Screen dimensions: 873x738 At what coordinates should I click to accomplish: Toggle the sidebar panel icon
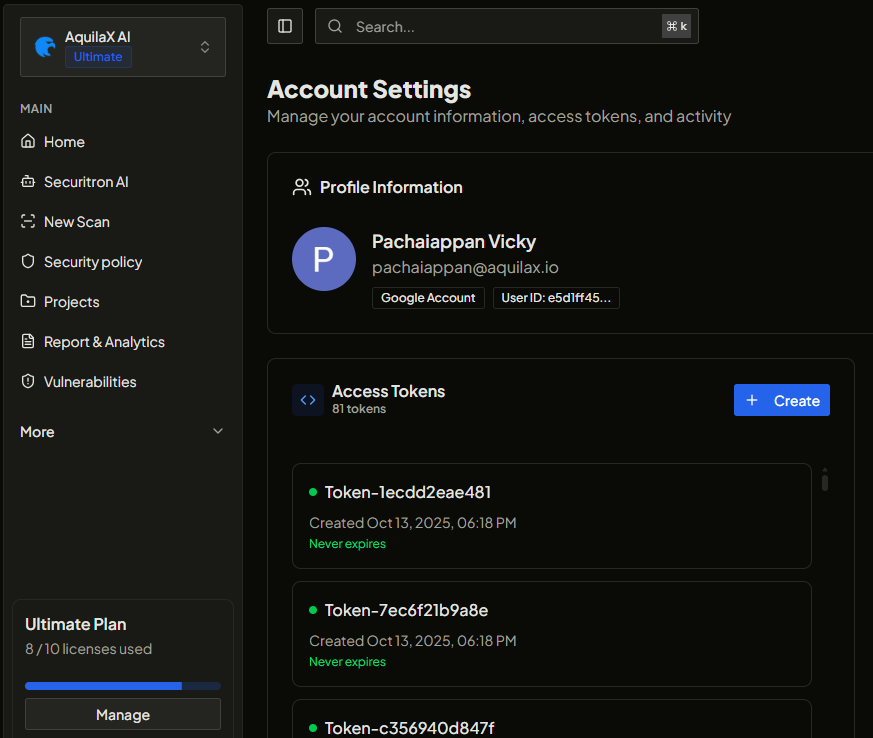(x=285, y=26)
